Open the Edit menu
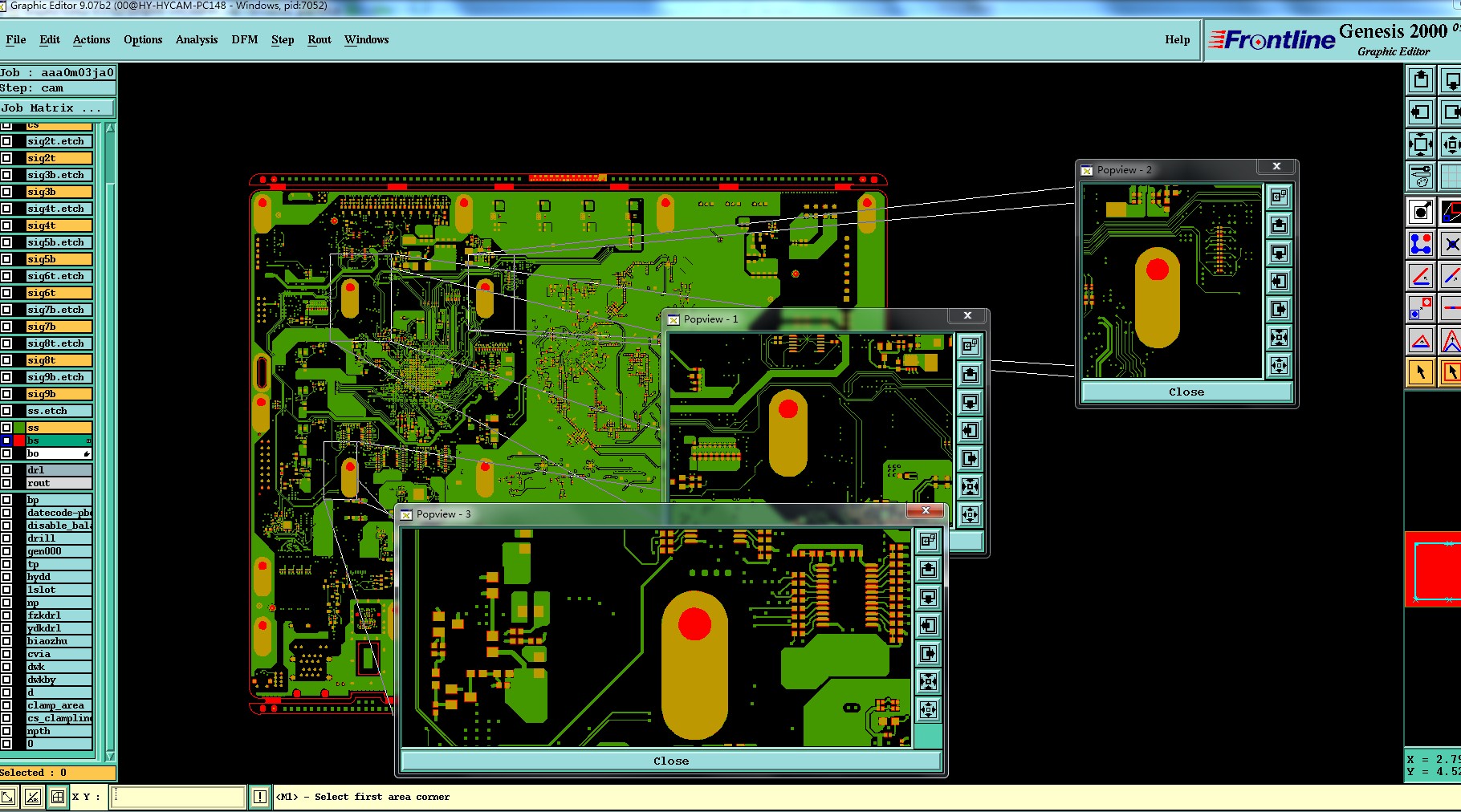The width and height of the screenshot is (1461, 812). coord(50,39)
